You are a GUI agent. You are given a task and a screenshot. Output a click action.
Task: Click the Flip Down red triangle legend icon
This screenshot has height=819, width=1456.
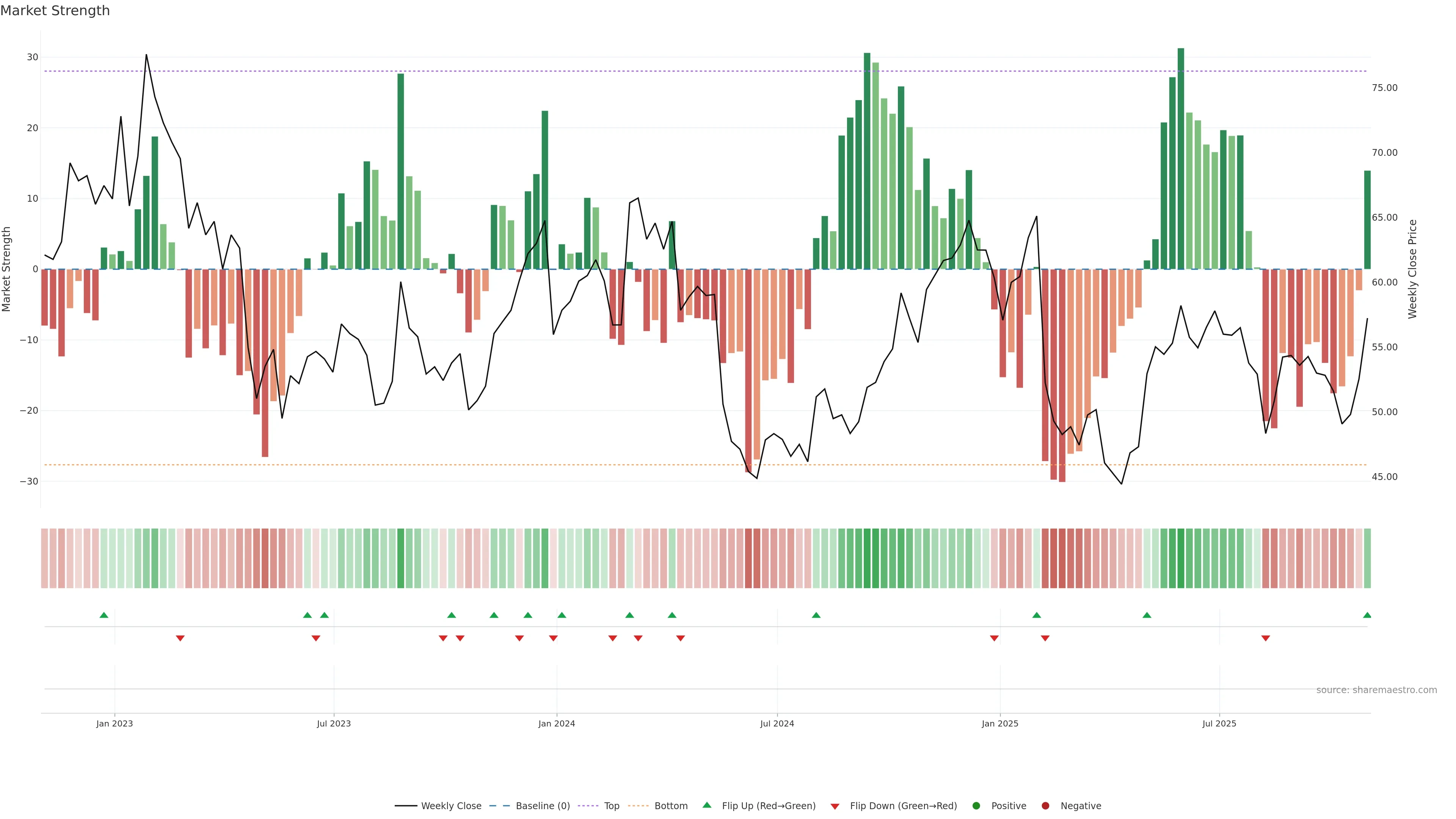click(x=835, y=806)
